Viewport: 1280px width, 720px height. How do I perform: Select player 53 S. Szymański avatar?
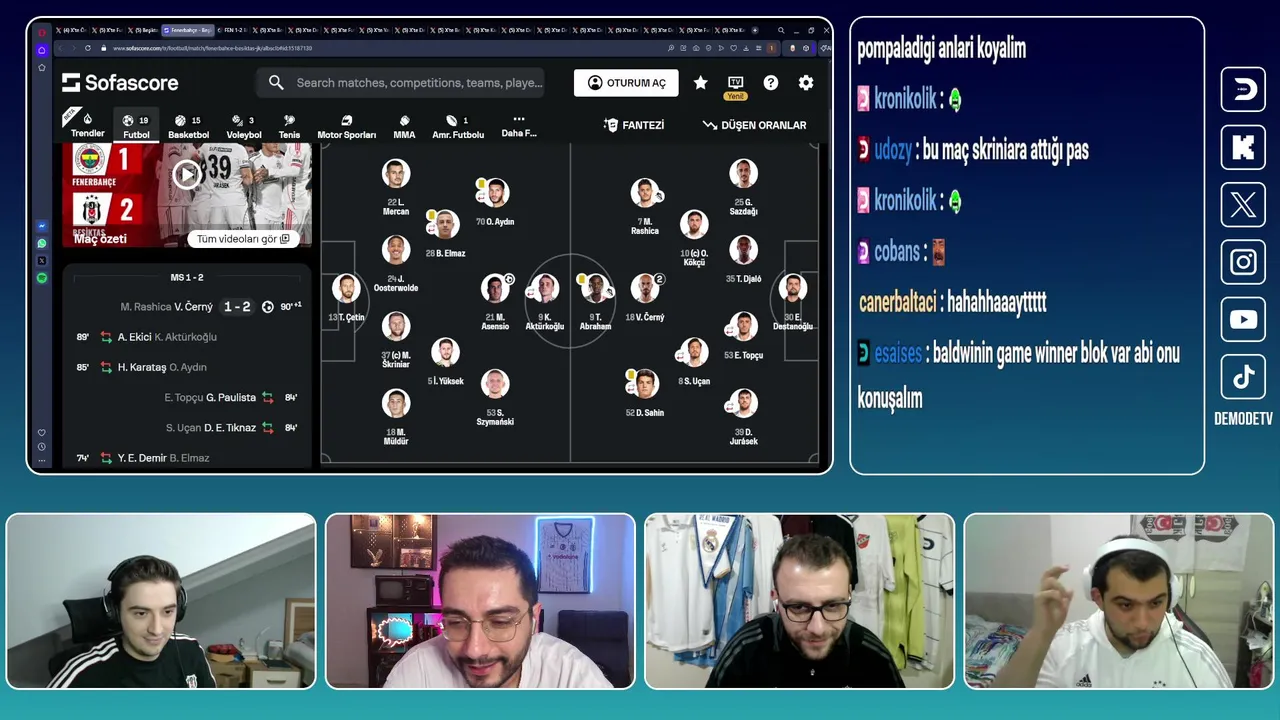pos(495,384)
